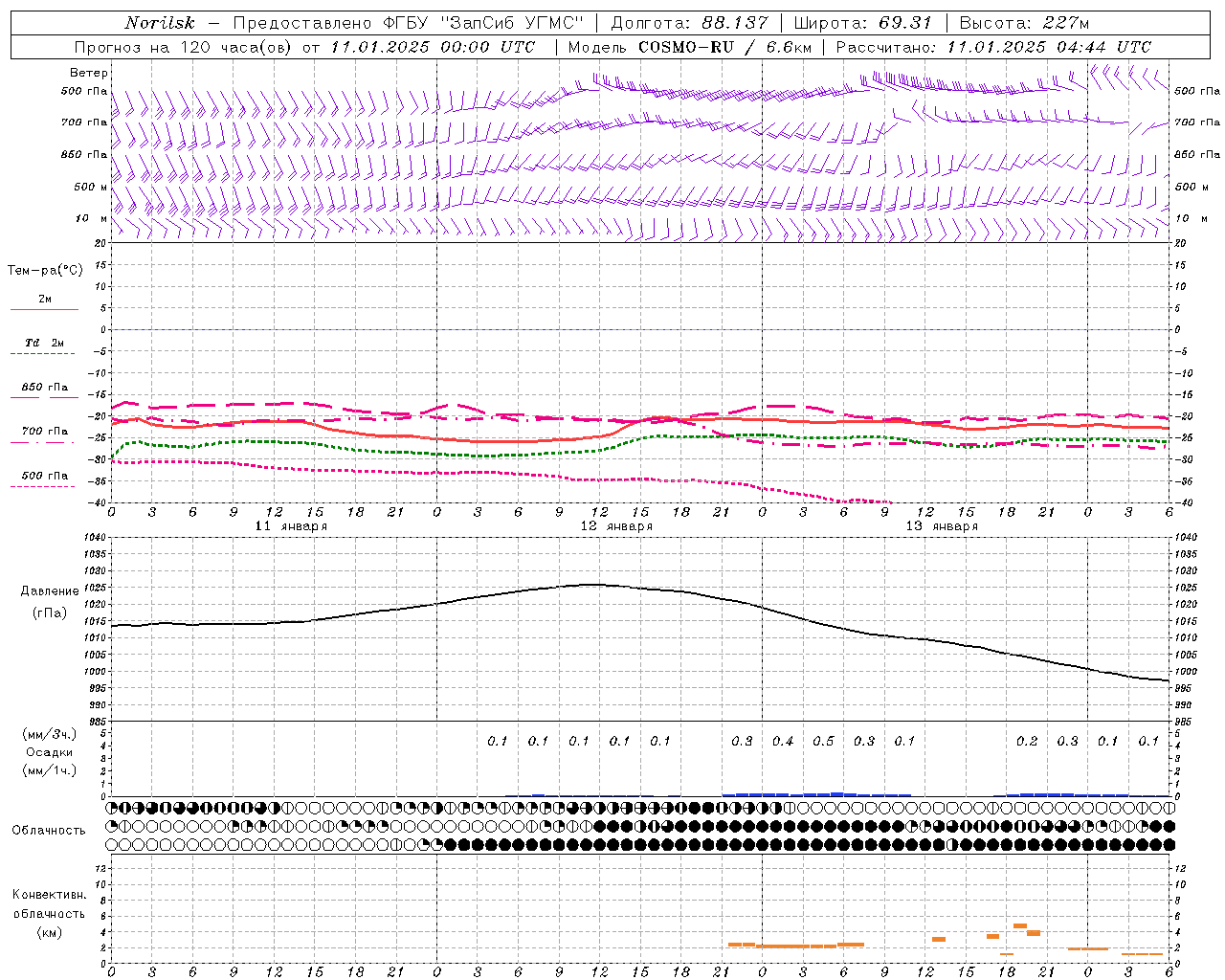Click the Широта: 69.31 value
The width and height of the screenshot is (1225, 980).
click(863, 23)
